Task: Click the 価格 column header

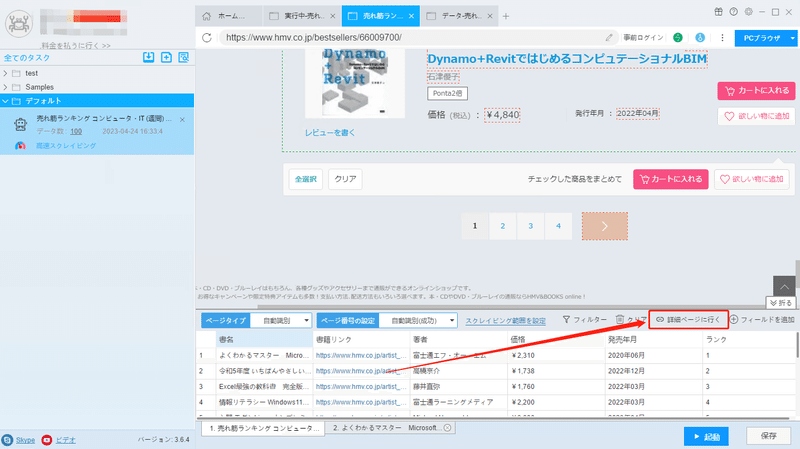Action: coord(556,339)
